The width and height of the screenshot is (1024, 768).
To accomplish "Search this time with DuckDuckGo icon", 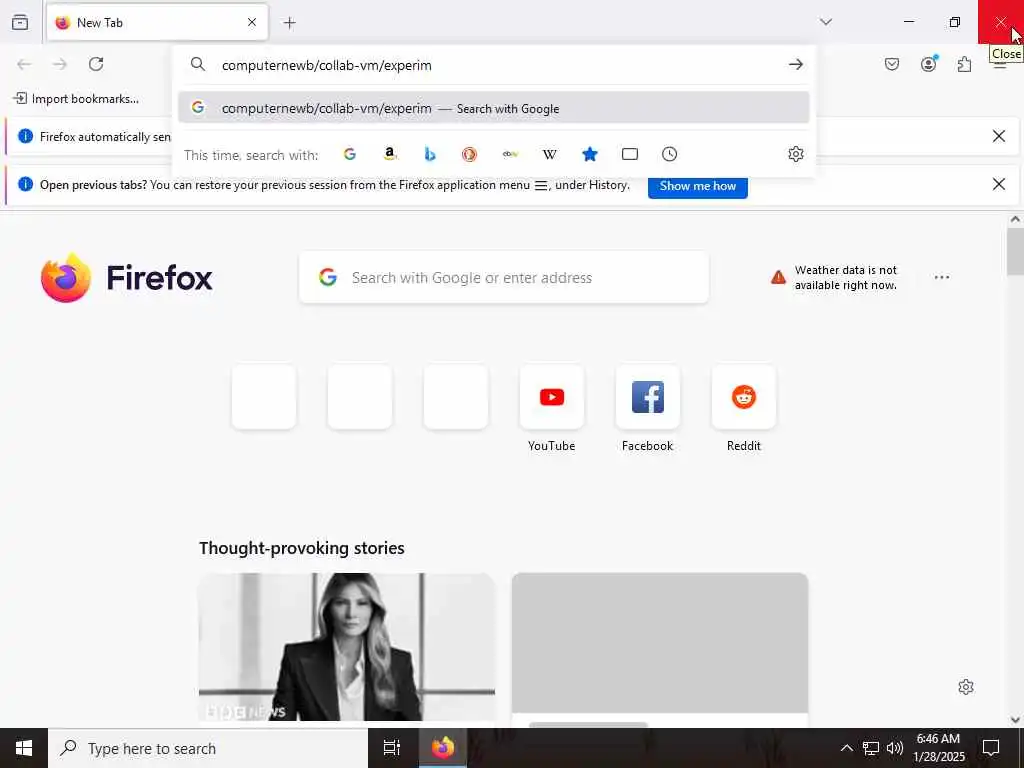I will click(x=470, y=154).
